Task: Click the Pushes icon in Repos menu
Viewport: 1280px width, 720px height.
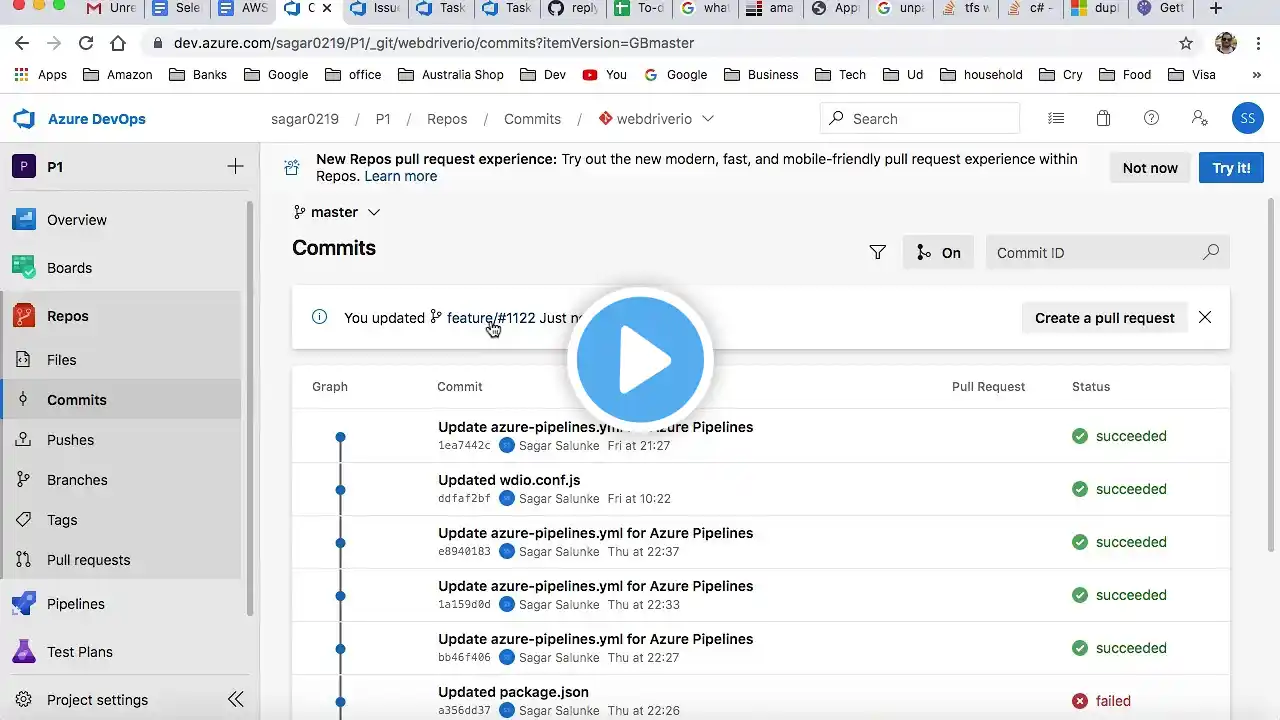Action: coord(24,439)
